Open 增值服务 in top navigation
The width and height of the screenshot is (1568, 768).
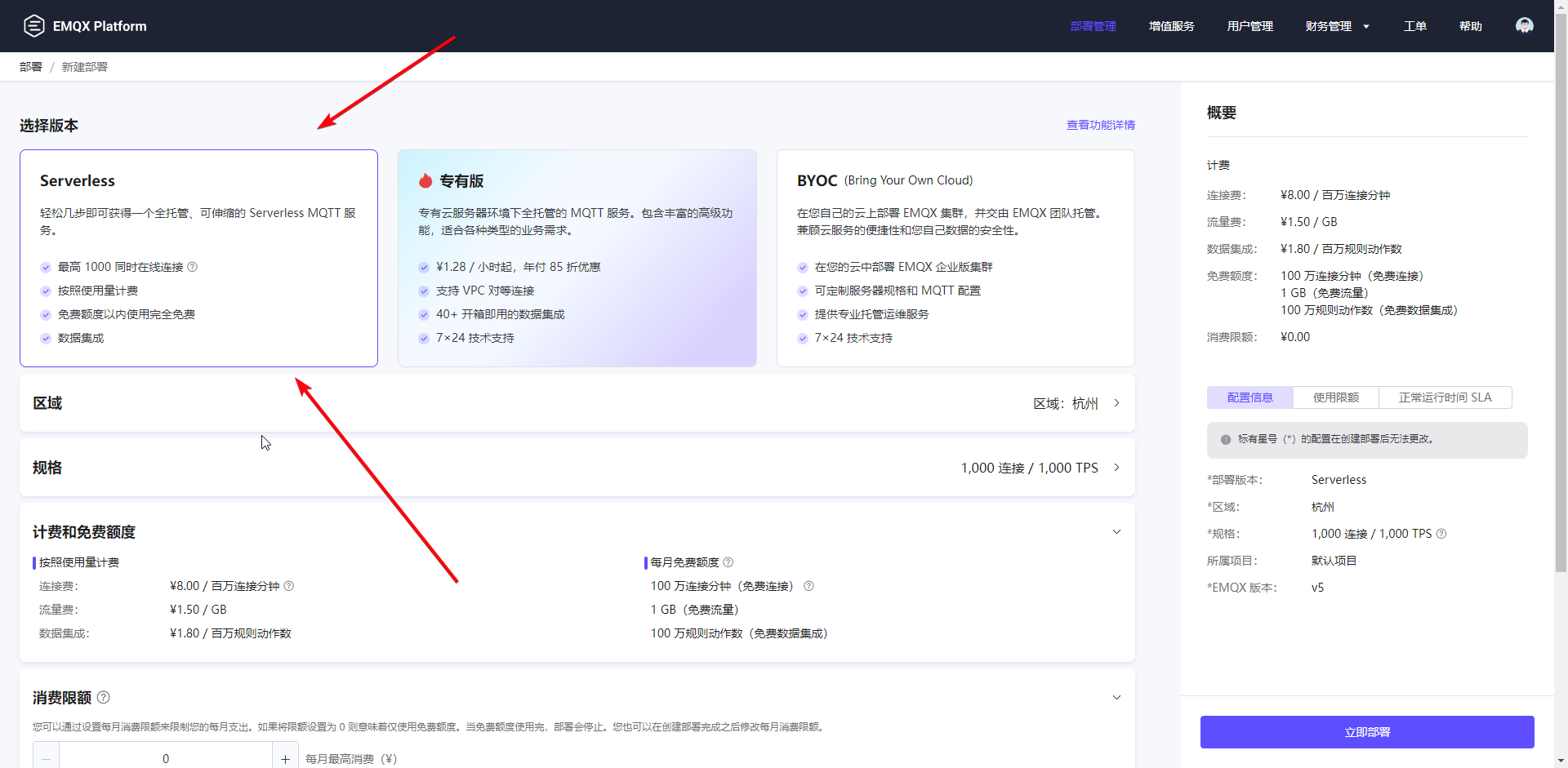[x=1171, y=26]
